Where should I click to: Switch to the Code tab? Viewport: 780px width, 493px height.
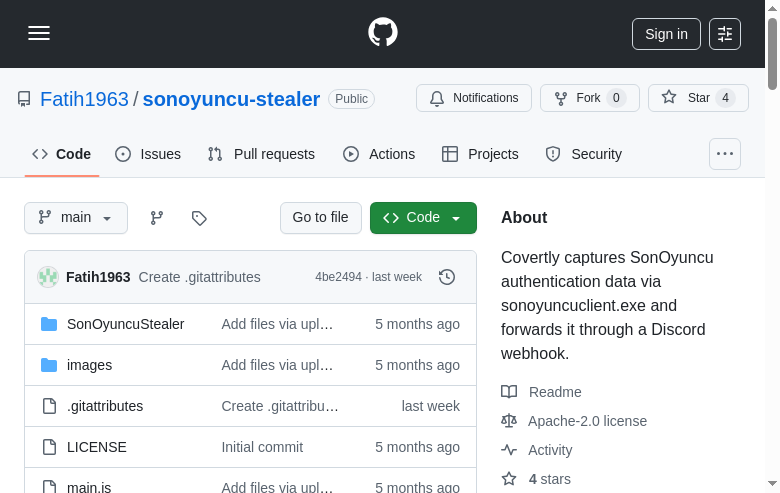pos(62,154)
